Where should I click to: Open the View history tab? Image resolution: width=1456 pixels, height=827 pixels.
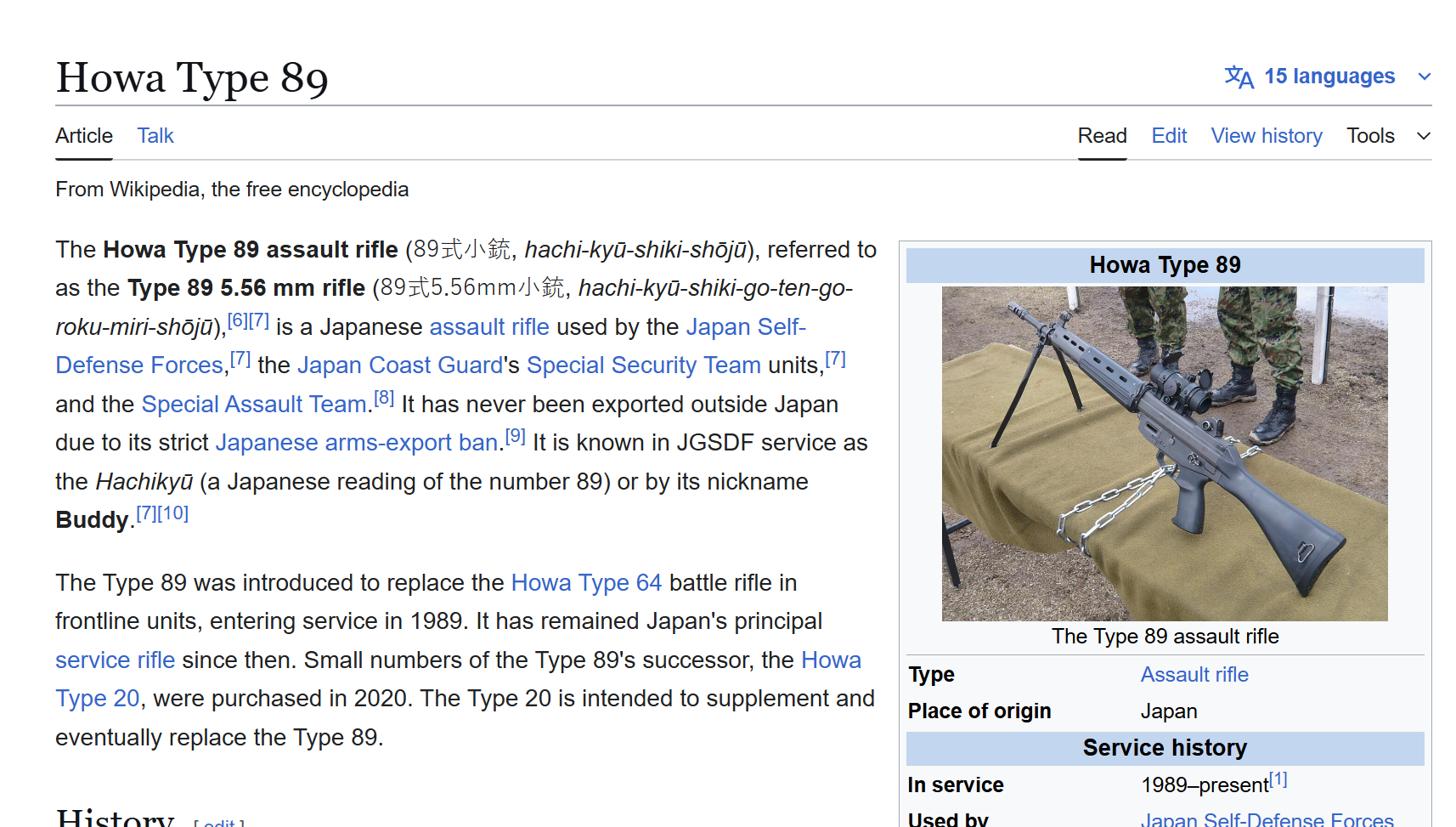coord(1267,136)
